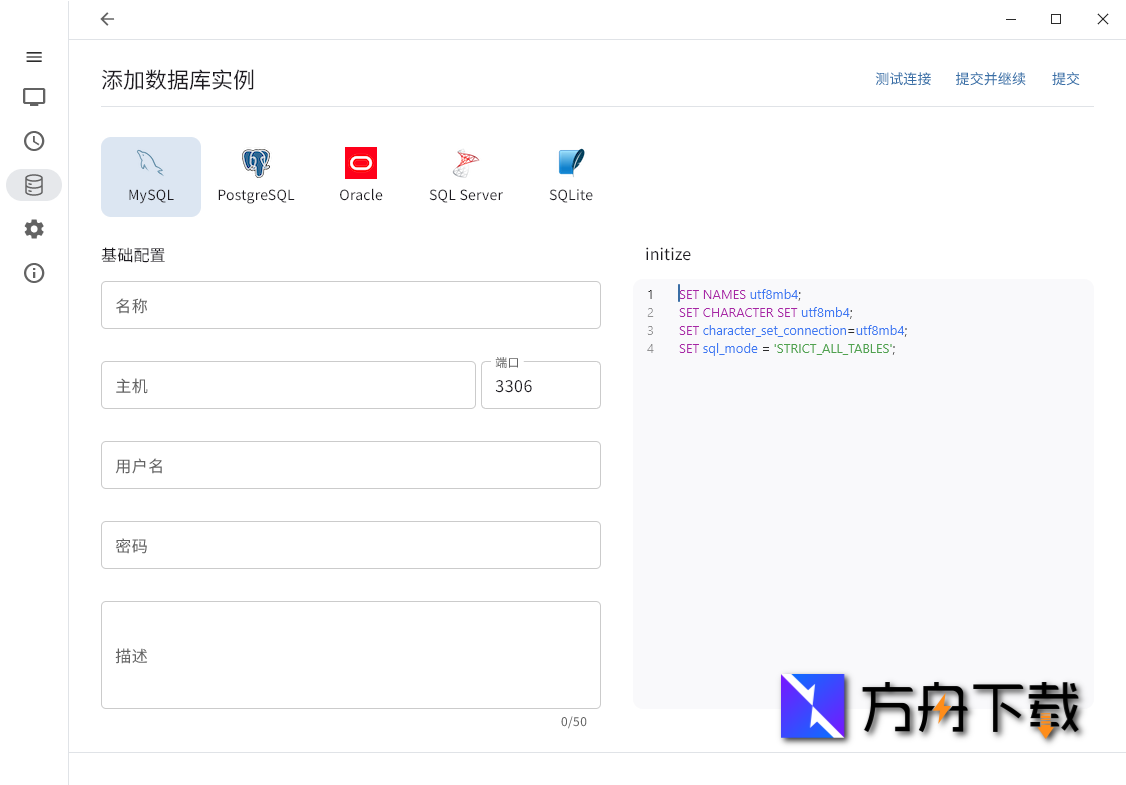1126x785 pixels.
Task: Select the database instances sidebar icon
Action: [33, 185]
